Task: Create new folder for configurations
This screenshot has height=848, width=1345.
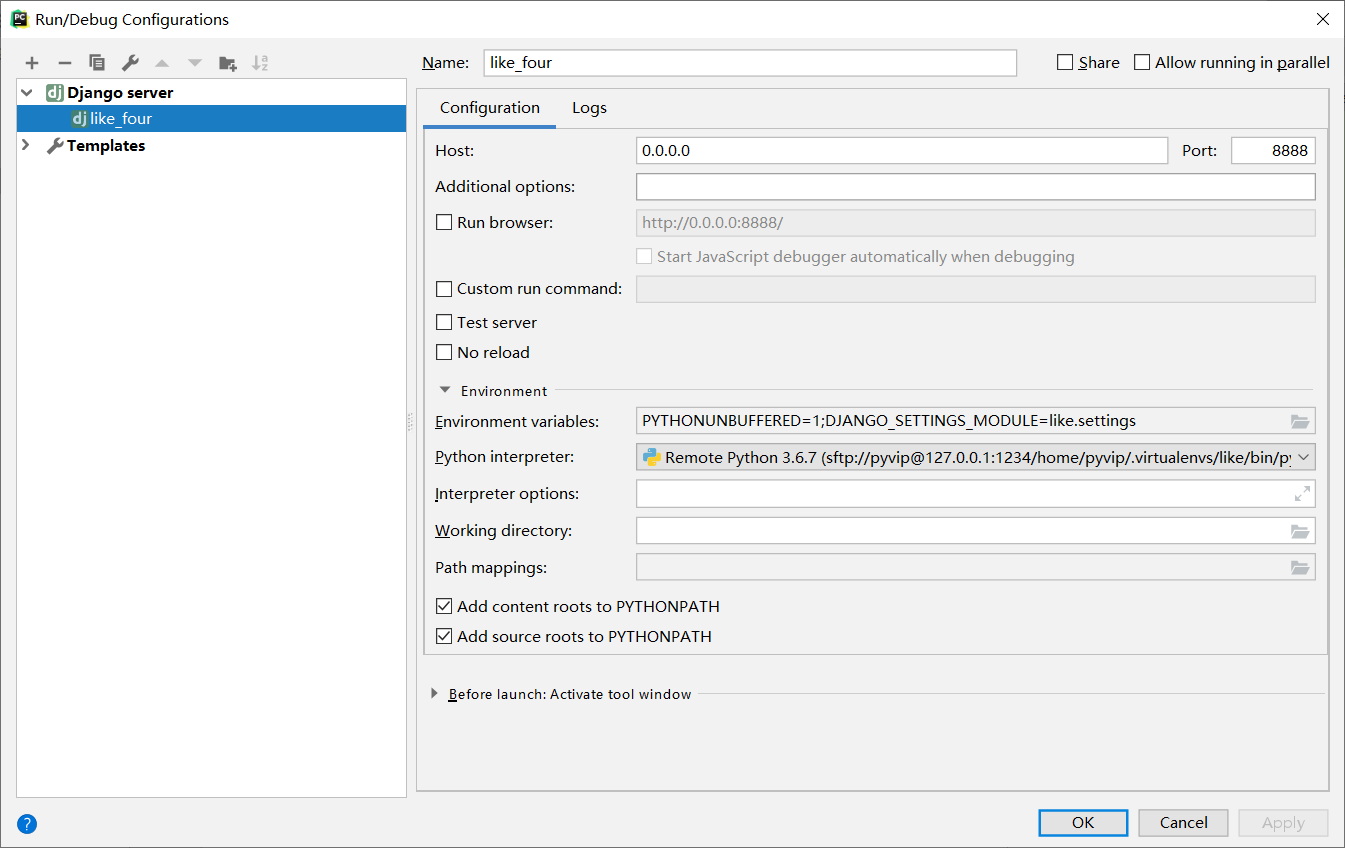Action: pyautogui.click(x=228, y=63)
